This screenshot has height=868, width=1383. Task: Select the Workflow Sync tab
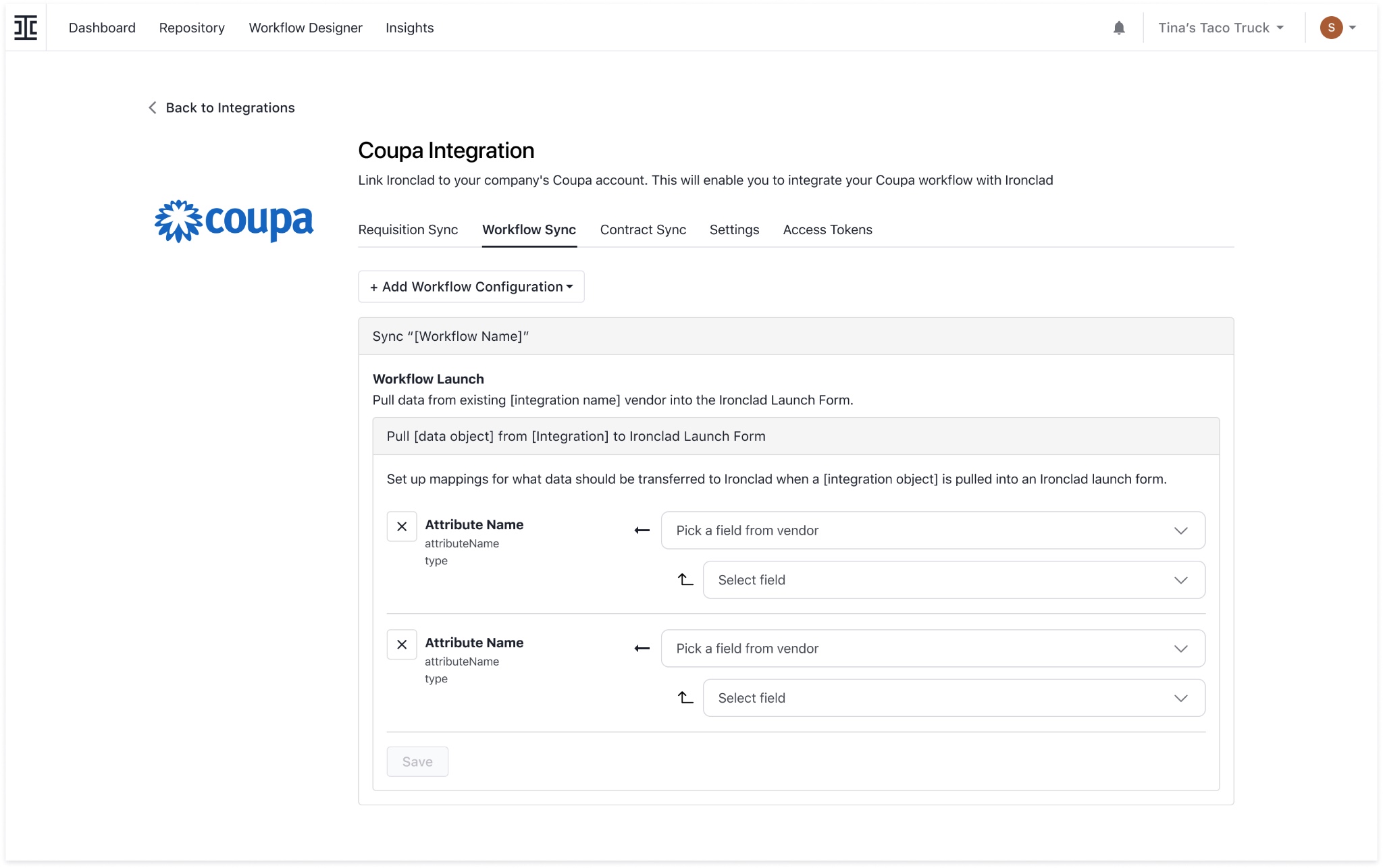coord(529,229)
